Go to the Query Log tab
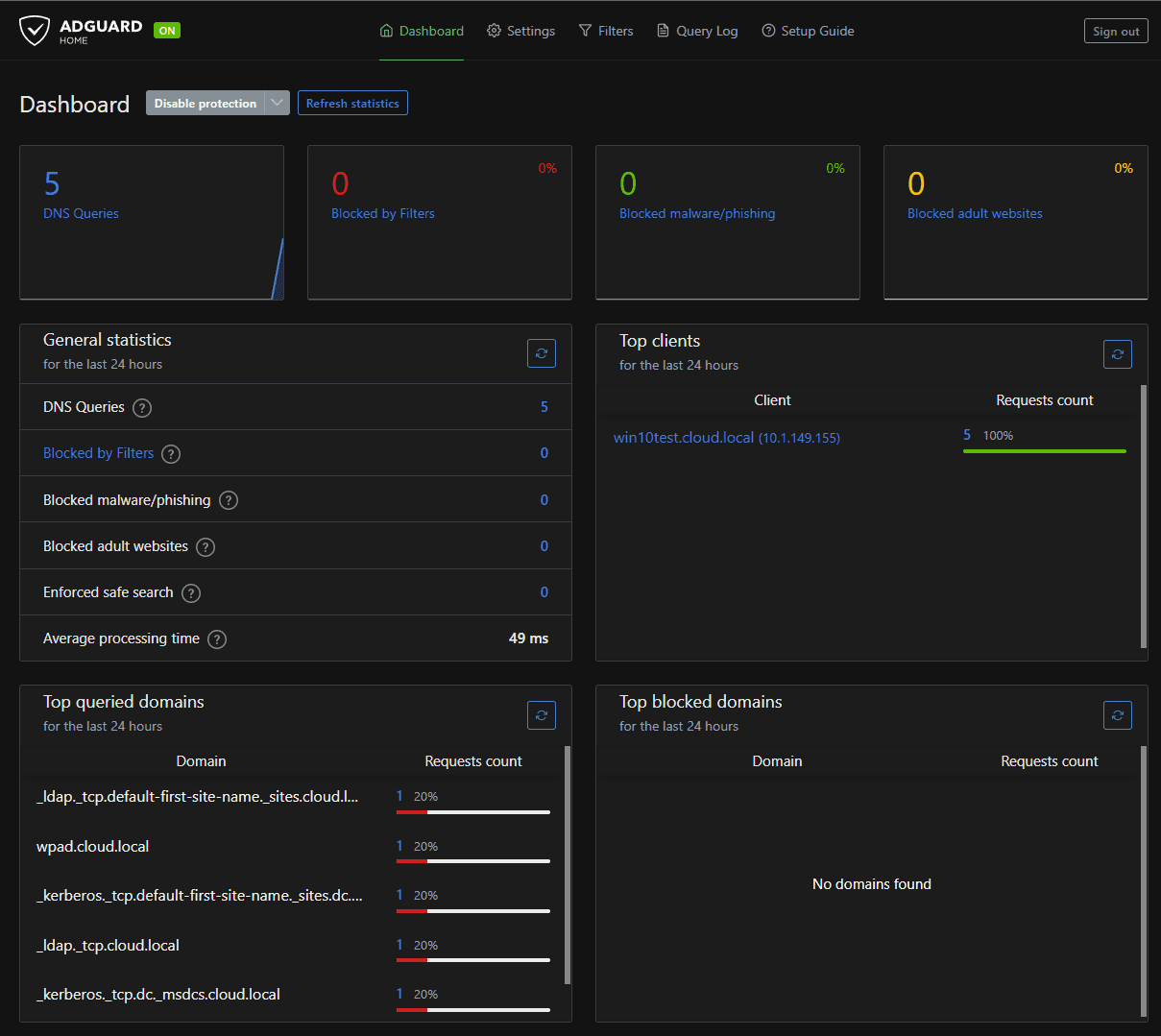The width and height of the screenshot is (1161, 1036). click(697, 31)
